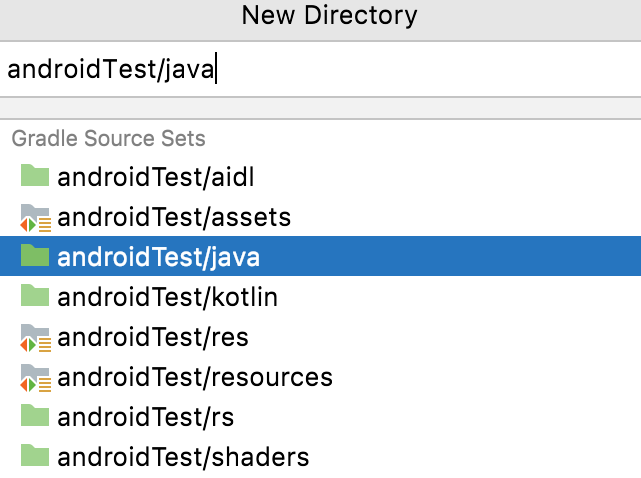Click the androidTest/shaders folder icon
Screen dimensions: 641x478
[x=35, y=457]
